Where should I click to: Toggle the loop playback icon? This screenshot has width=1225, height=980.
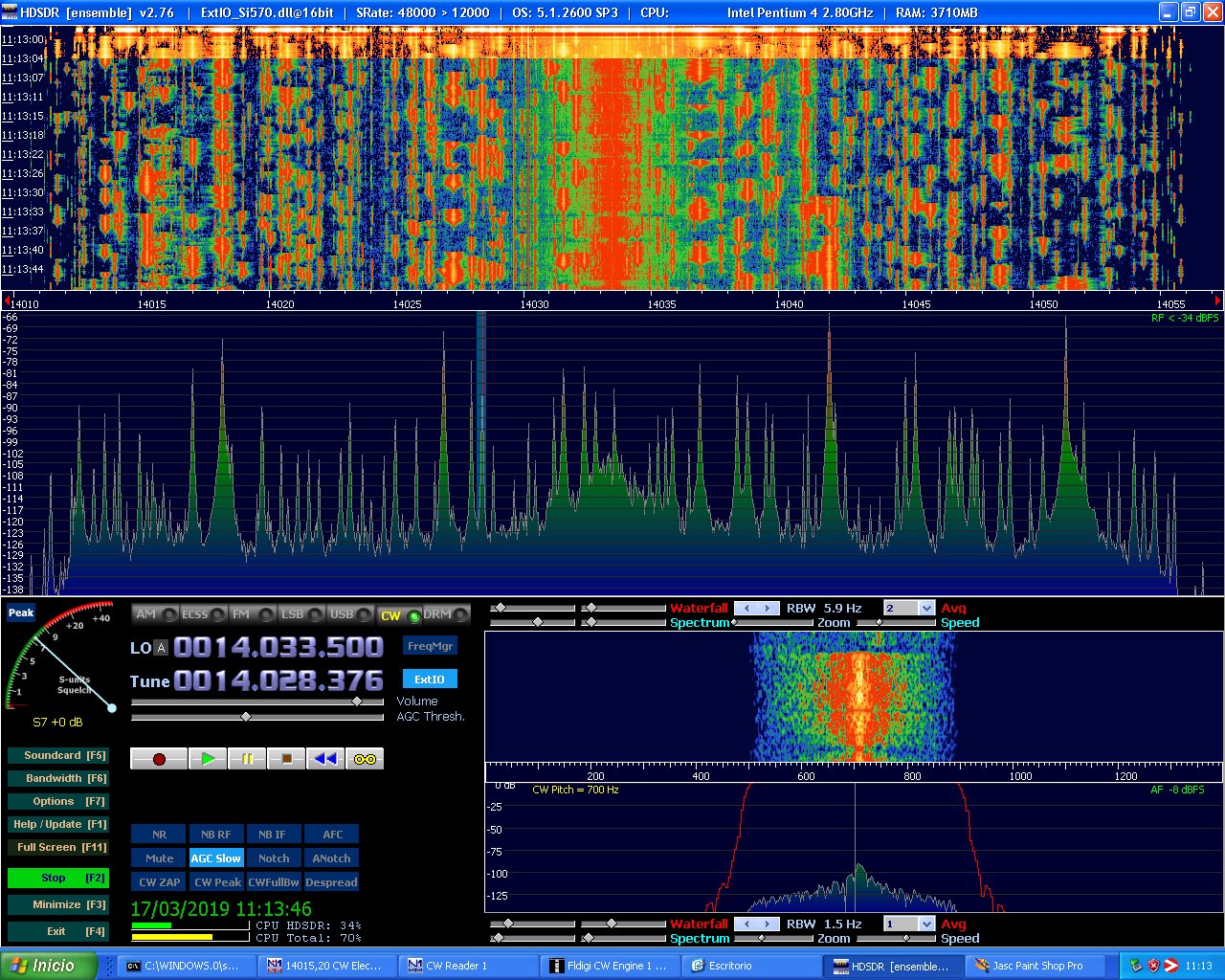[x=365, y=759]
